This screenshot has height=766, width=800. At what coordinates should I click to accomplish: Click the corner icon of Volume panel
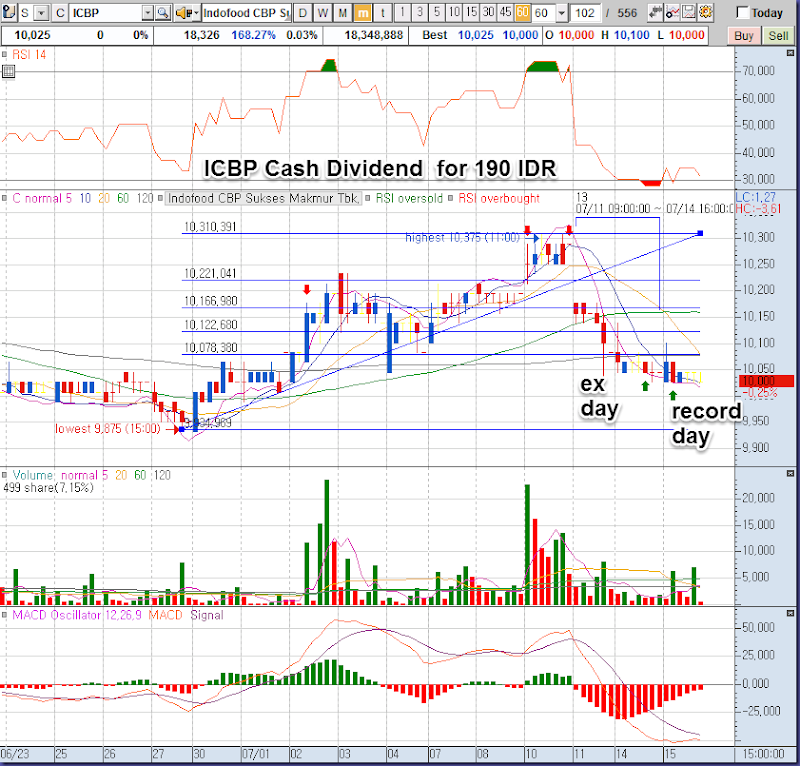click(x=790, y=473)
